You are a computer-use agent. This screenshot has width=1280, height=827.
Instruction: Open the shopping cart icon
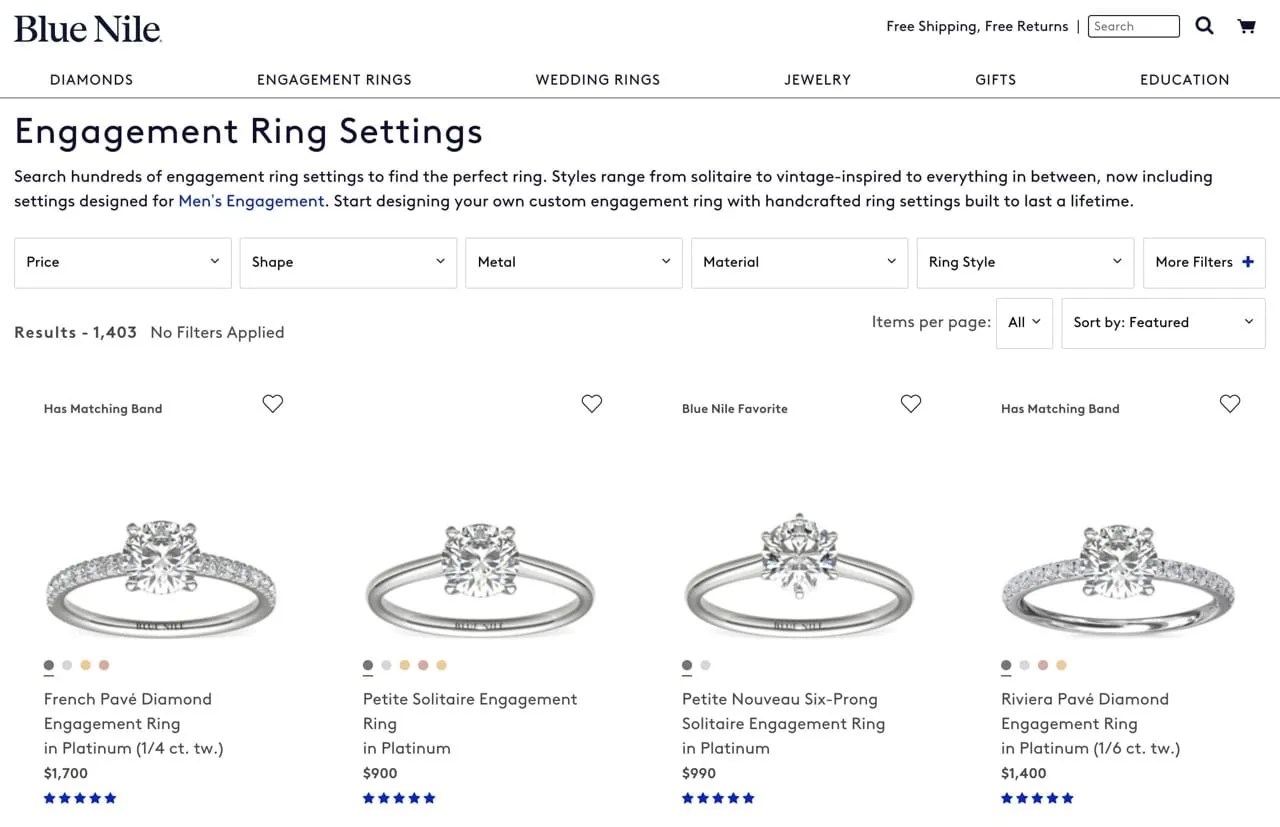1246,26
